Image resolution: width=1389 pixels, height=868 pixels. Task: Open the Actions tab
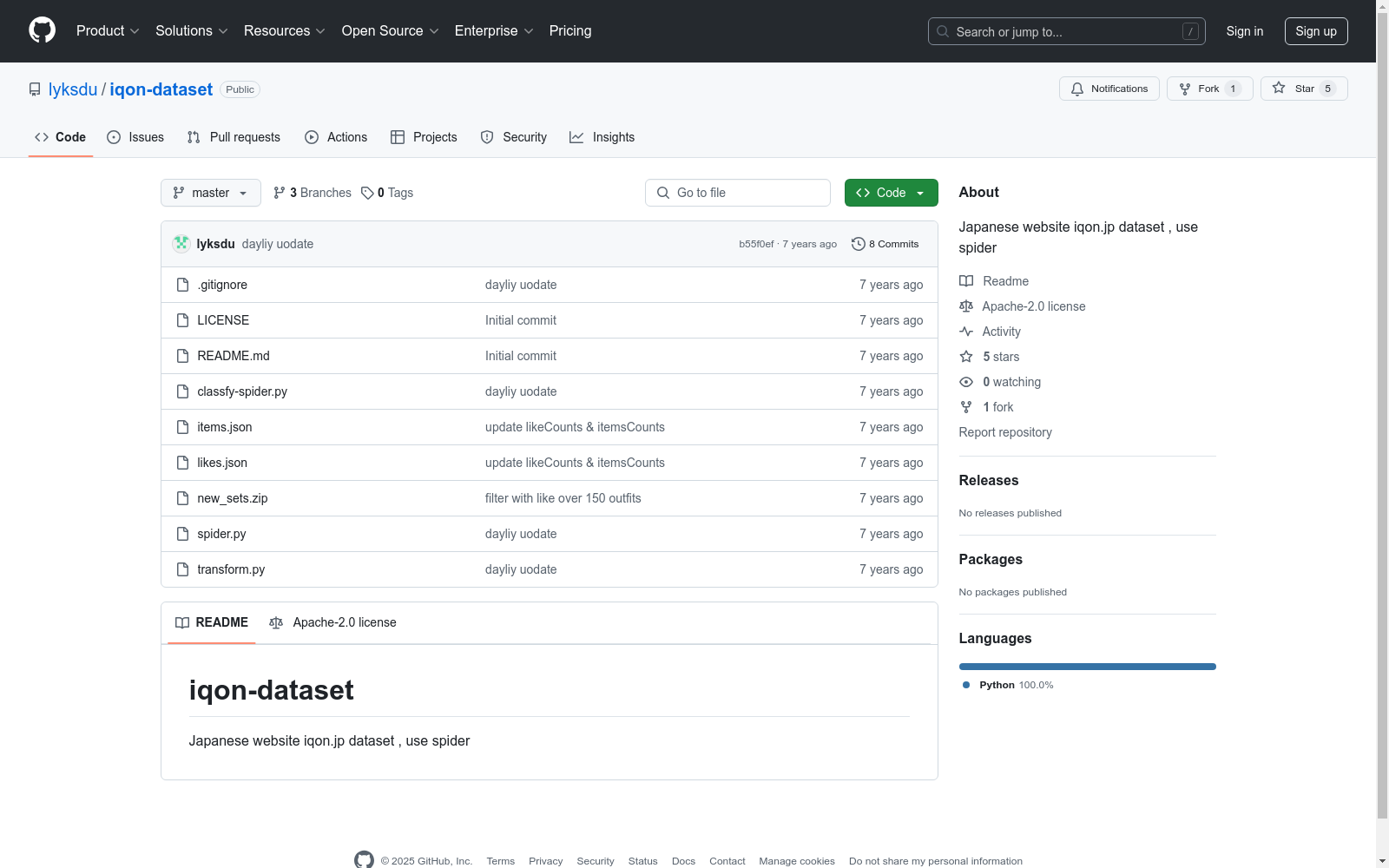(x=336, y=137)
